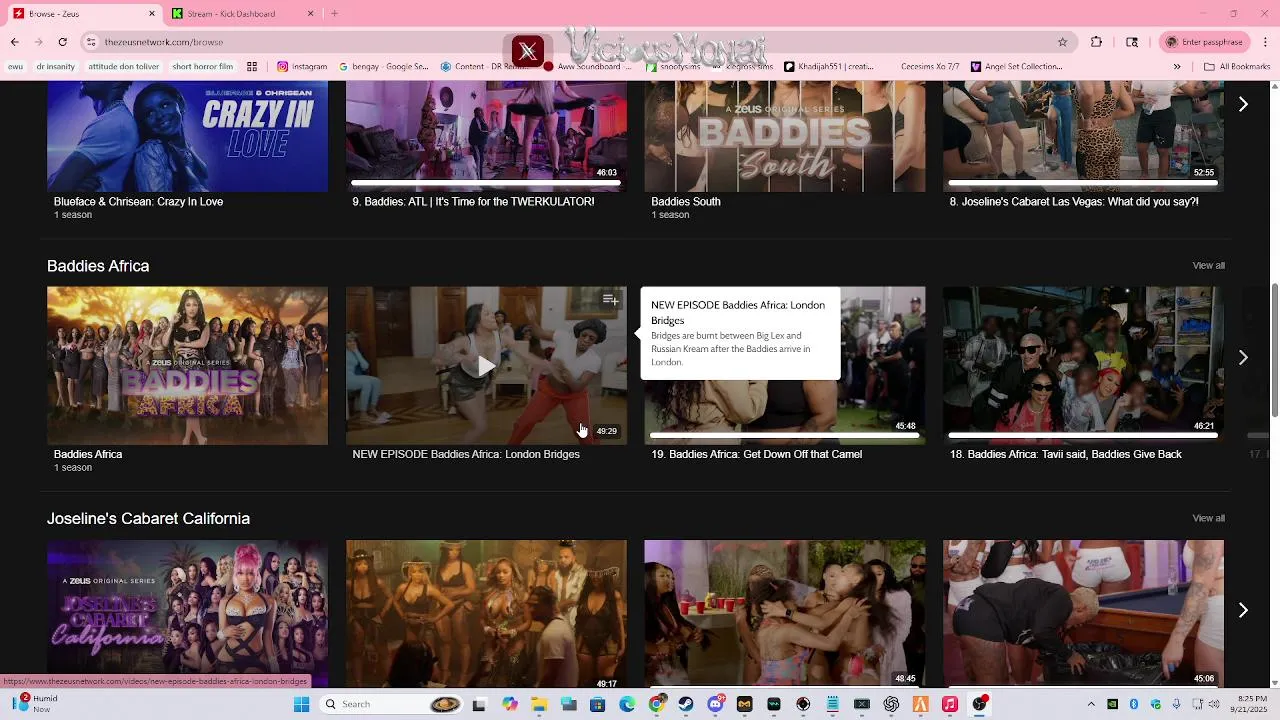Open ChatGPT from the taskbar
The height and width of the screenshot is (720, 1280).
(891, 704)
